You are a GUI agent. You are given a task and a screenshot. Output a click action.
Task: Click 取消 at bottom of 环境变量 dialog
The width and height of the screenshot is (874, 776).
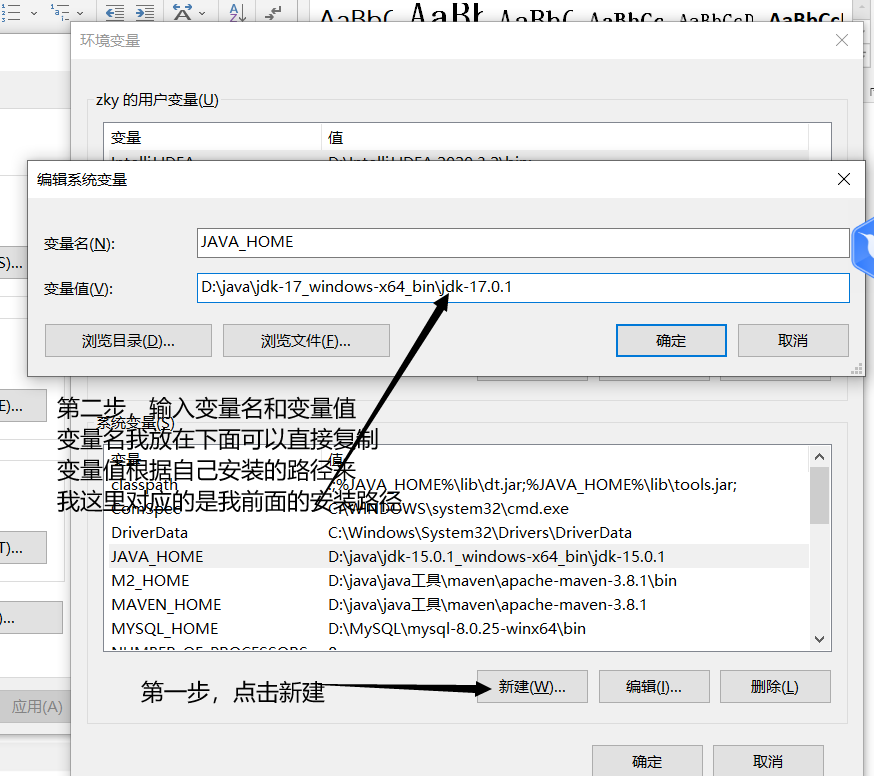coord(768,761)
